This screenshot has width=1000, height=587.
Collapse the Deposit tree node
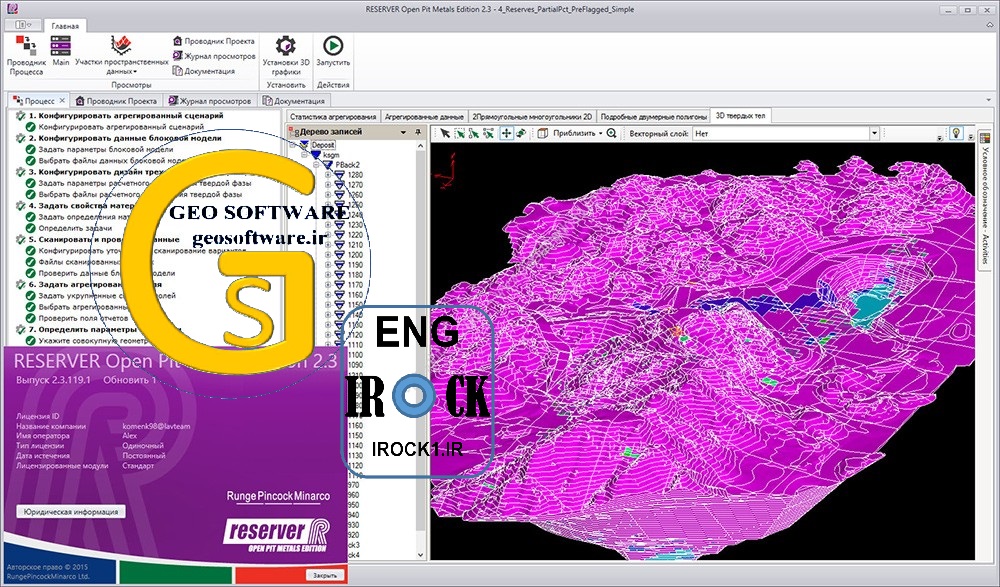coord(293,145)
